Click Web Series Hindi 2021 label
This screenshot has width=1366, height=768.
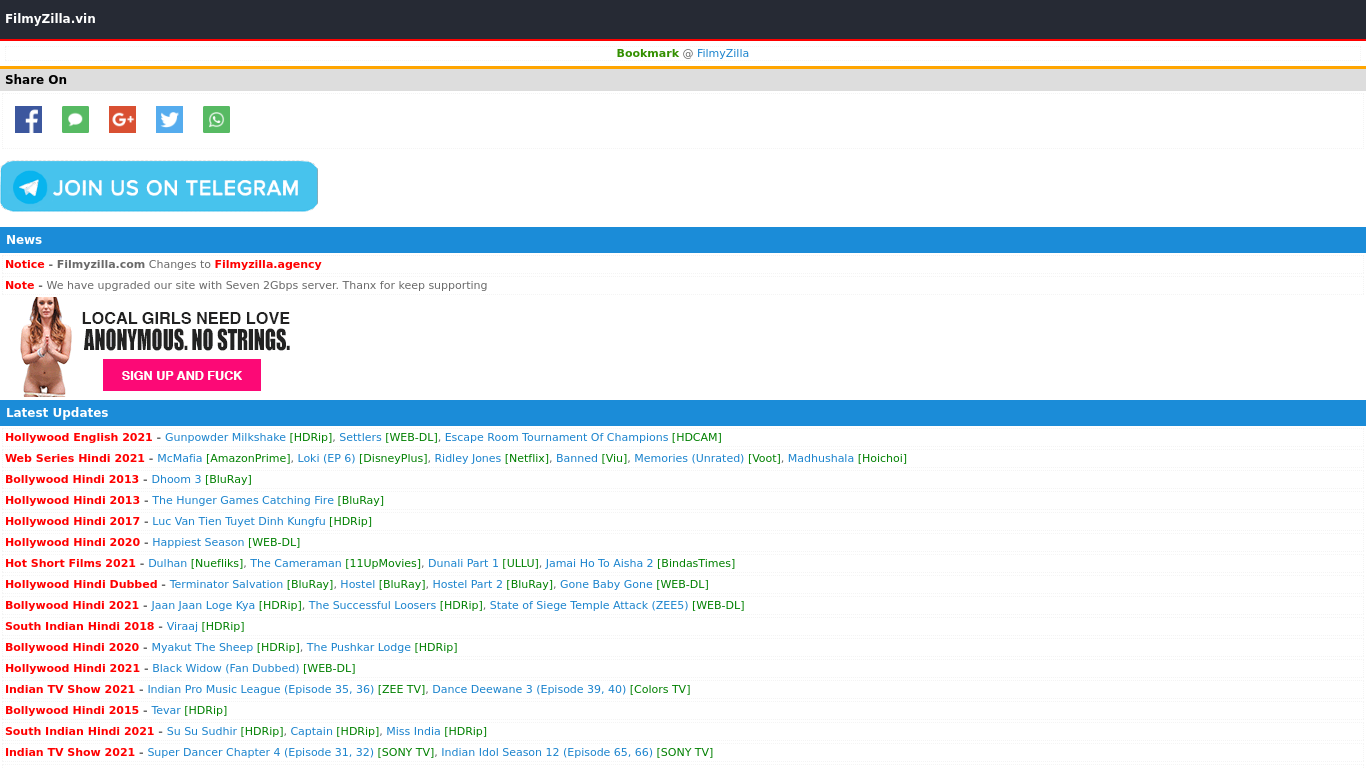pos(75,459)
